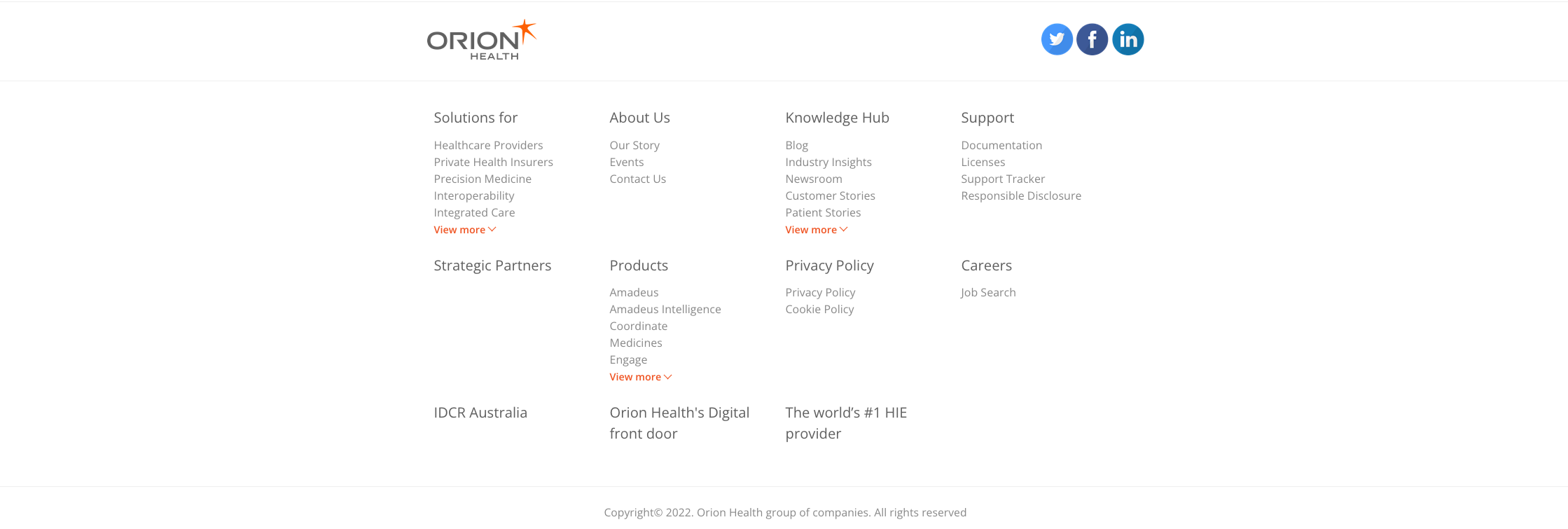
Task: Expand View more under Products
Action: point(640,377)
